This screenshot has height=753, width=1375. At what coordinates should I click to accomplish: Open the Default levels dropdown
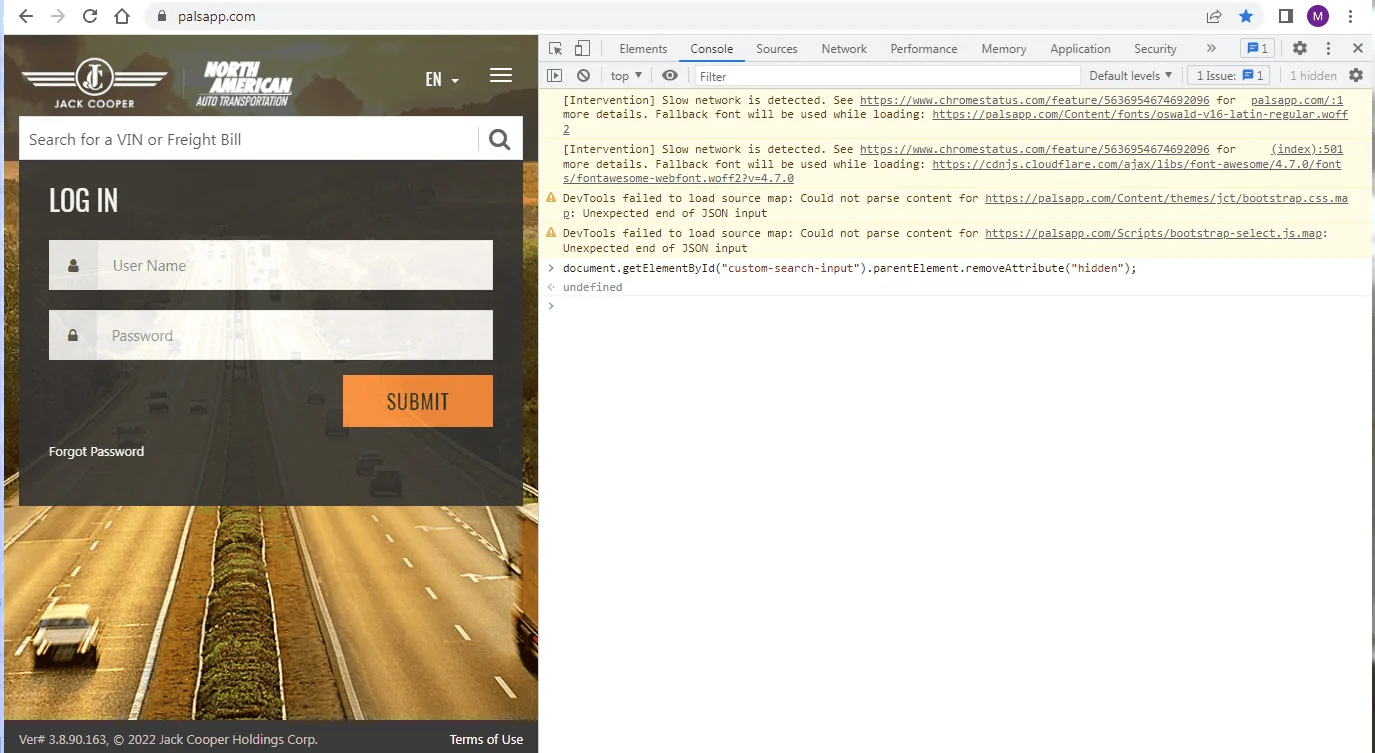pyautogui.click(x=1130, y=76)
